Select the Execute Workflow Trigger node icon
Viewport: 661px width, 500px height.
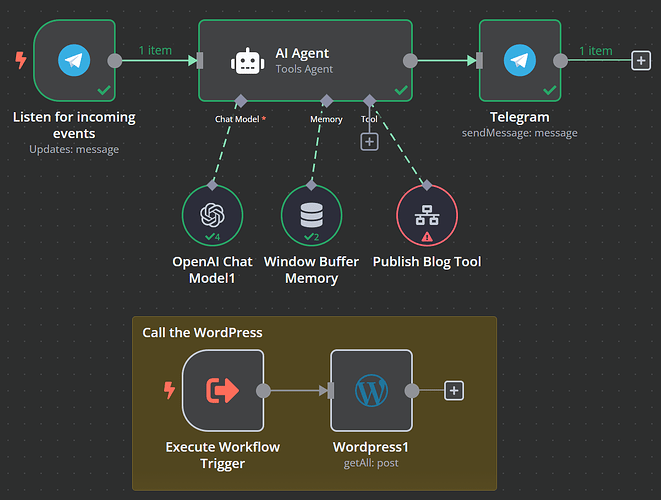223,390
